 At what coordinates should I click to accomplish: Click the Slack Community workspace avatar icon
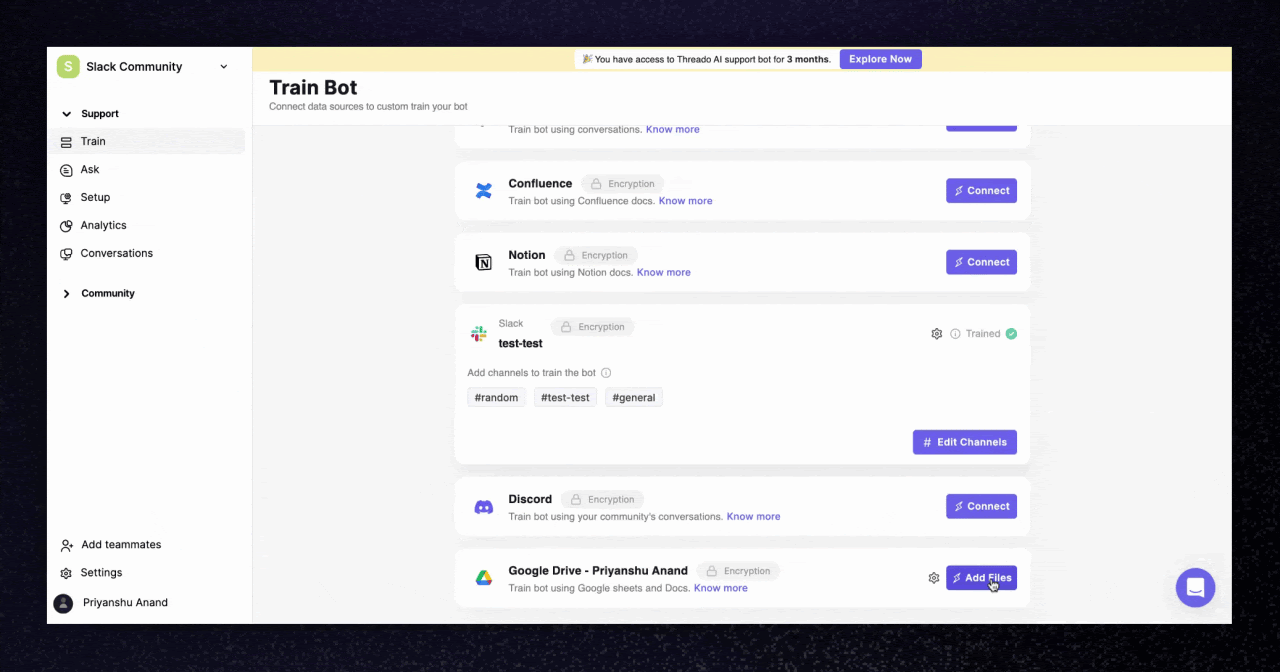[68, 67]
